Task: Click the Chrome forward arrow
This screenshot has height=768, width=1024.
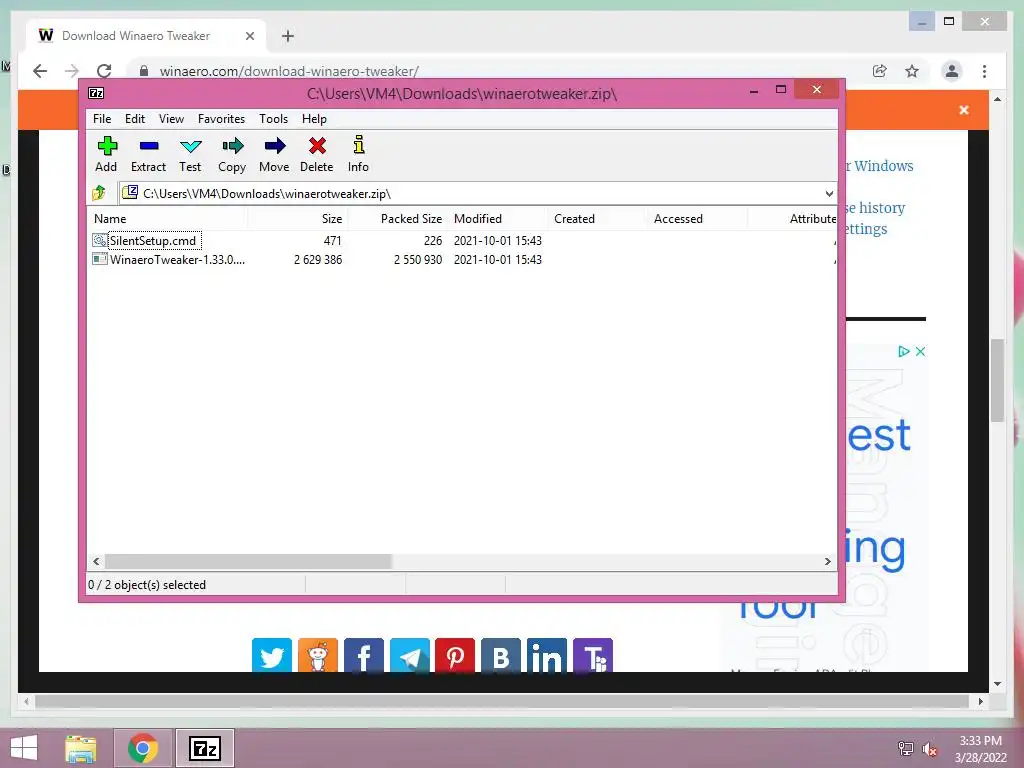Action: click(x=72, y=71)
